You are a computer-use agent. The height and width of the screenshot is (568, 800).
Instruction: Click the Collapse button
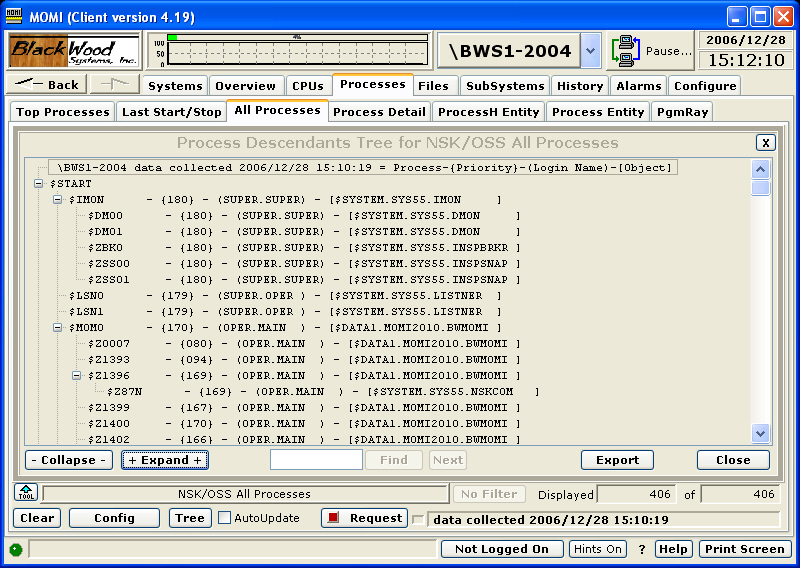[69, 460]
